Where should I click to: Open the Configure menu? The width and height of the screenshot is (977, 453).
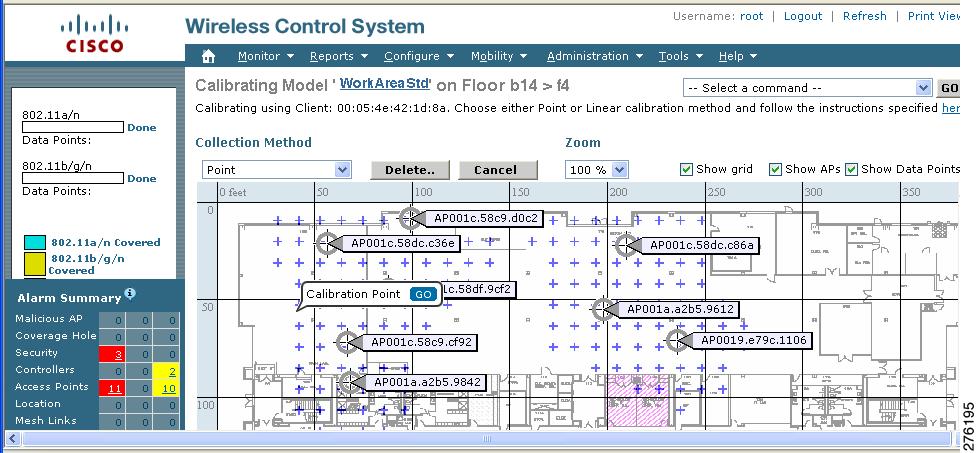tap(418, 56)
